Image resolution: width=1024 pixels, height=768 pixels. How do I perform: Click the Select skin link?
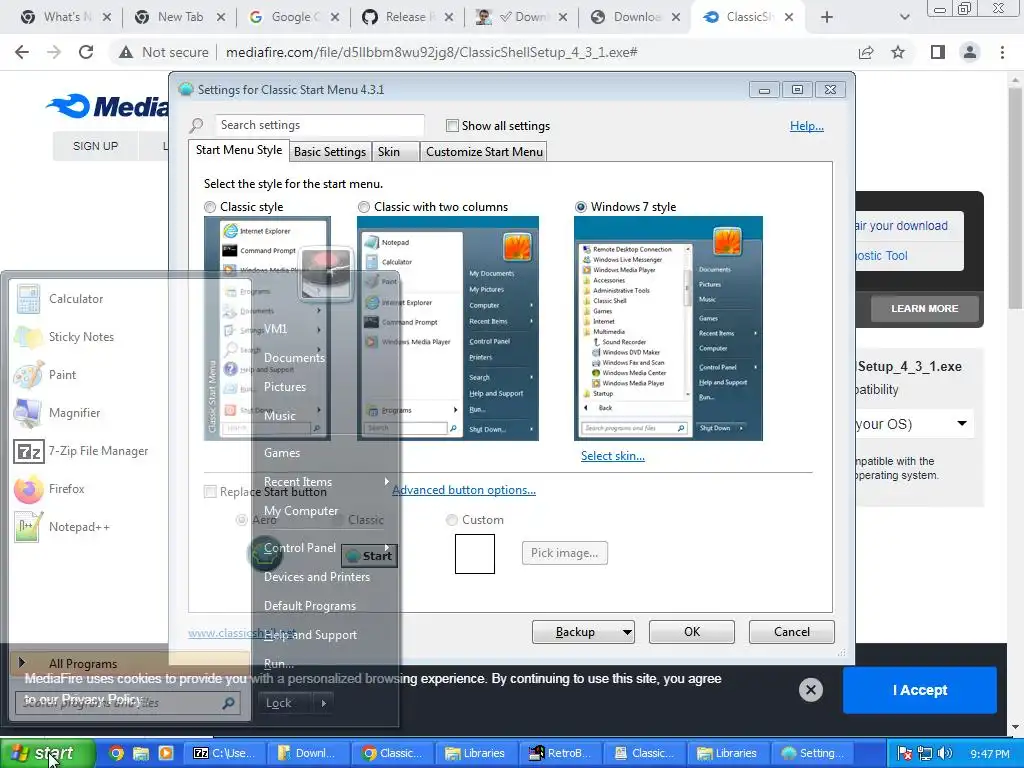point(613,456)
